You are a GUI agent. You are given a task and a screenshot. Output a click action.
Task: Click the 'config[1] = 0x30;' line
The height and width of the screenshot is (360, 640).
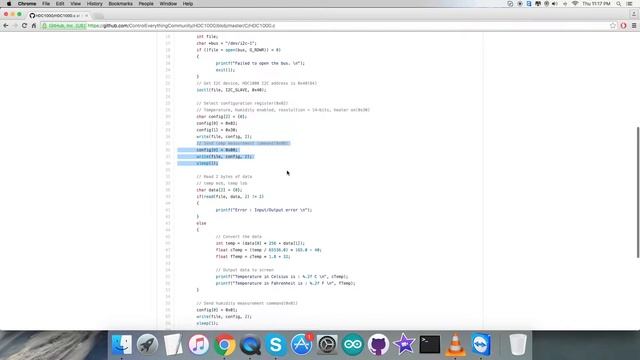click(x=217, y=130)
